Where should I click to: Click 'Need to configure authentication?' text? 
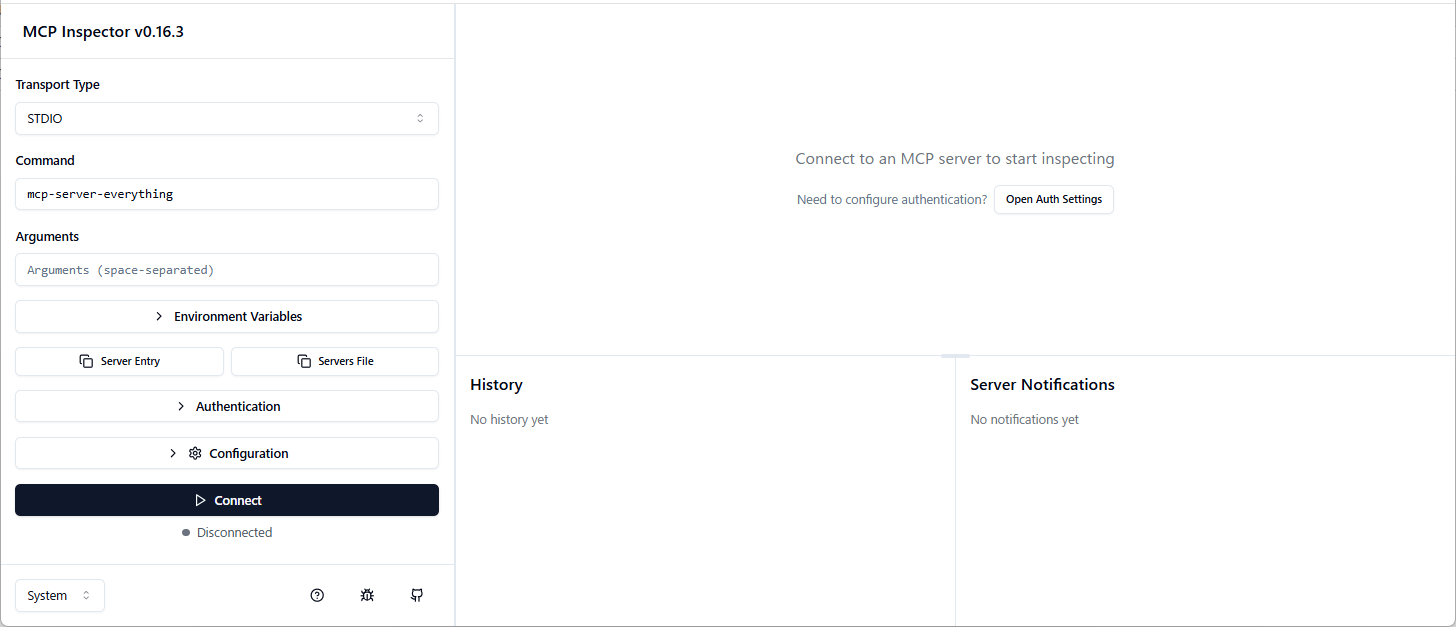pyautogui.click(x=892, y=199)
